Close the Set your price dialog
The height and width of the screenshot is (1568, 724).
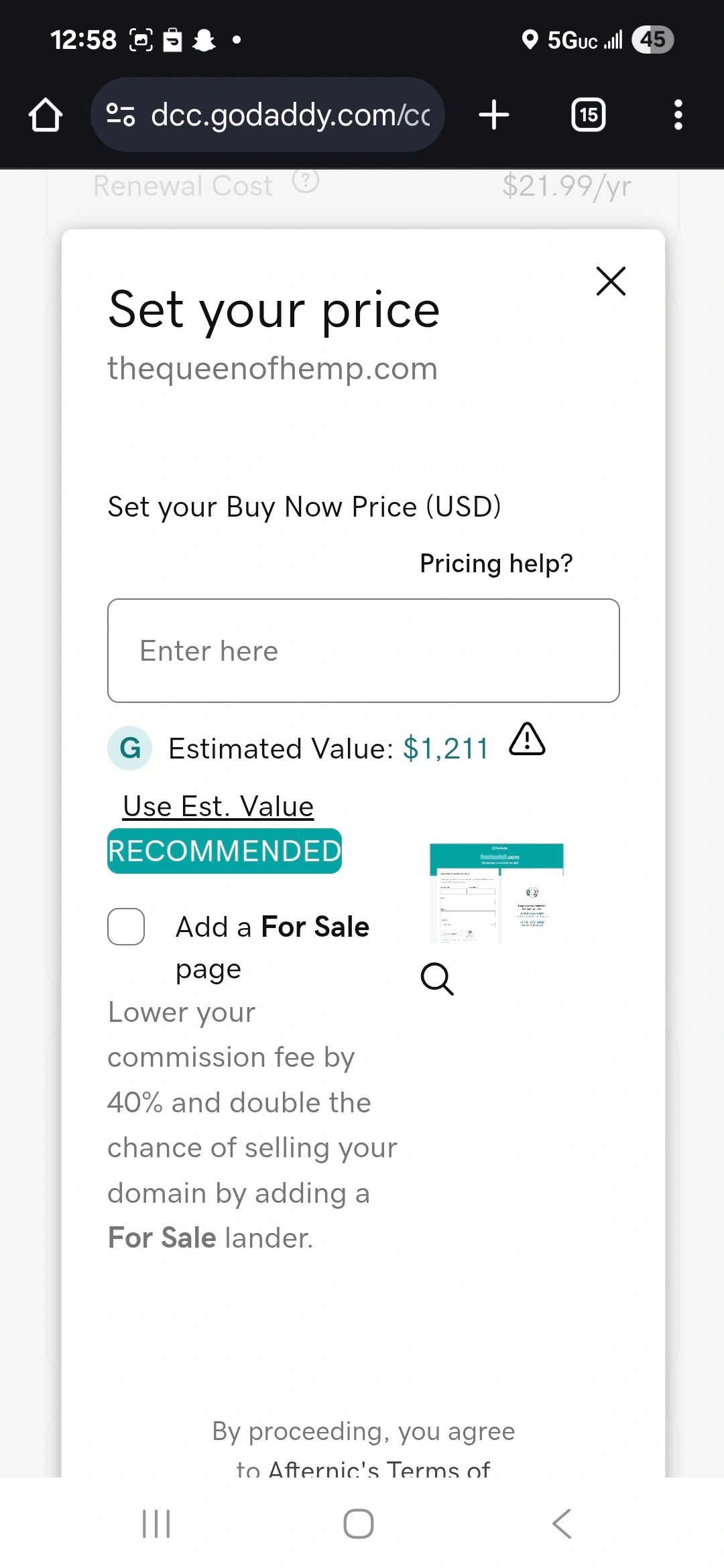611,281
